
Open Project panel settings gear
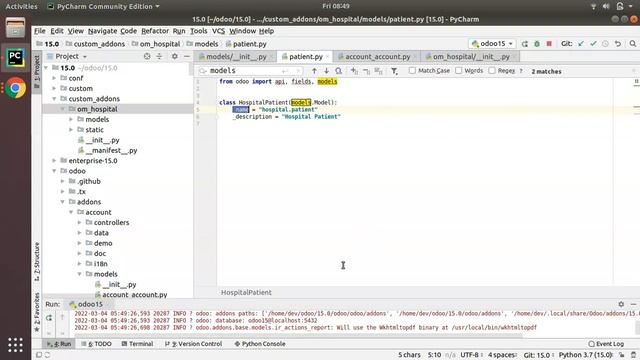(x=175, y=56)
